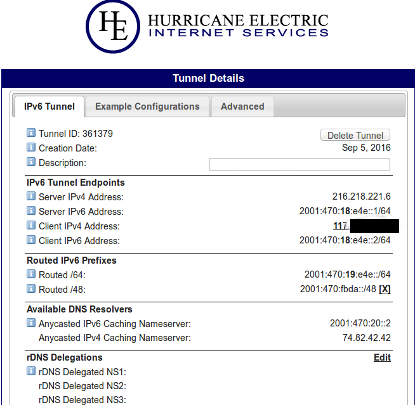This screenshot has width=415, height=405.
Task: Click the IPv4 nameserver 74.82.42.42
Action: 366,338
